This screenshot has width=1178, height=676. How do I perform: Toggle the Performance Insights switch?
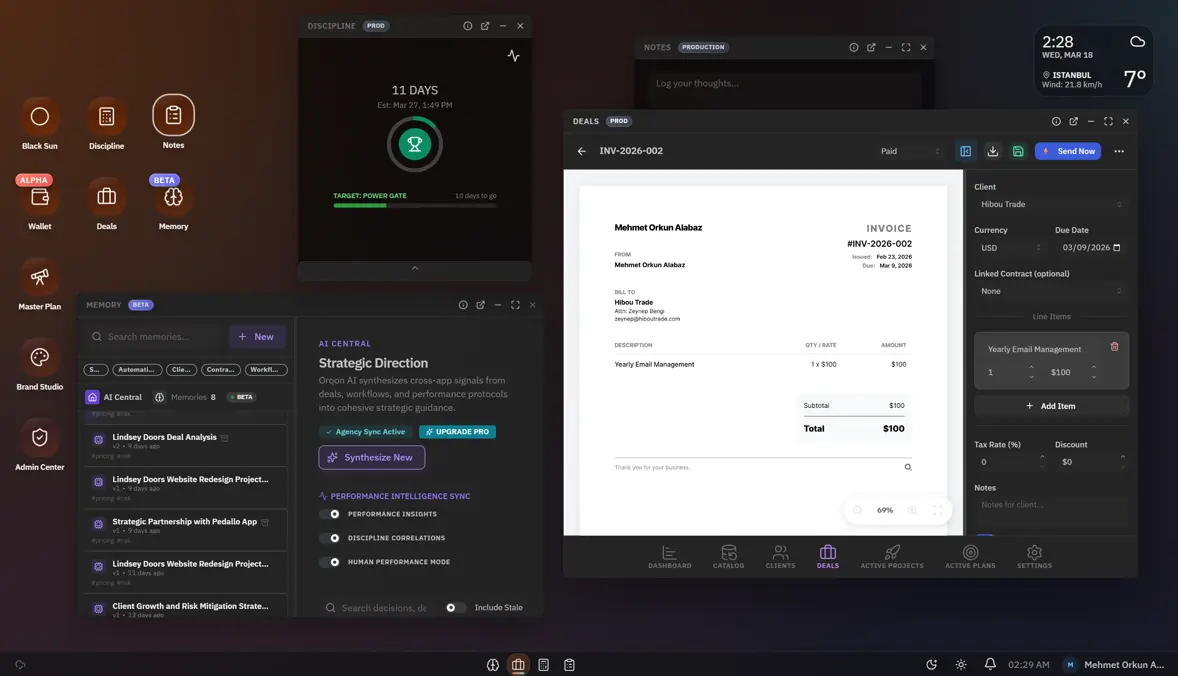[330, 514]
